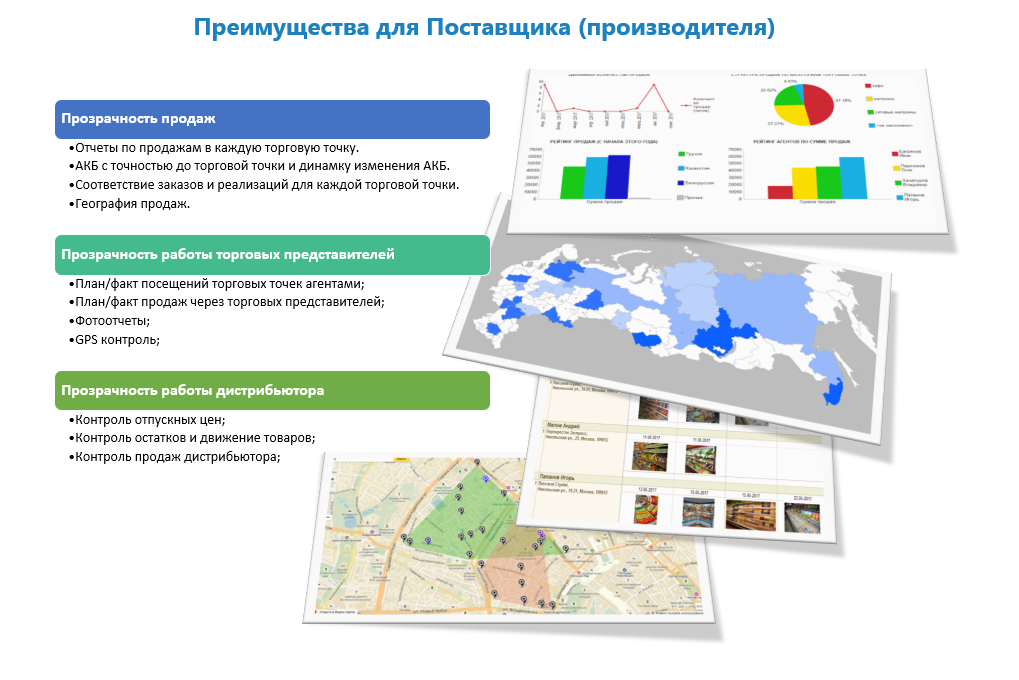The width and height of the screenshot is (1019, 680).
Task: Click the 'Папанов Игорь' row header in photo report
Action: [557, 477]
